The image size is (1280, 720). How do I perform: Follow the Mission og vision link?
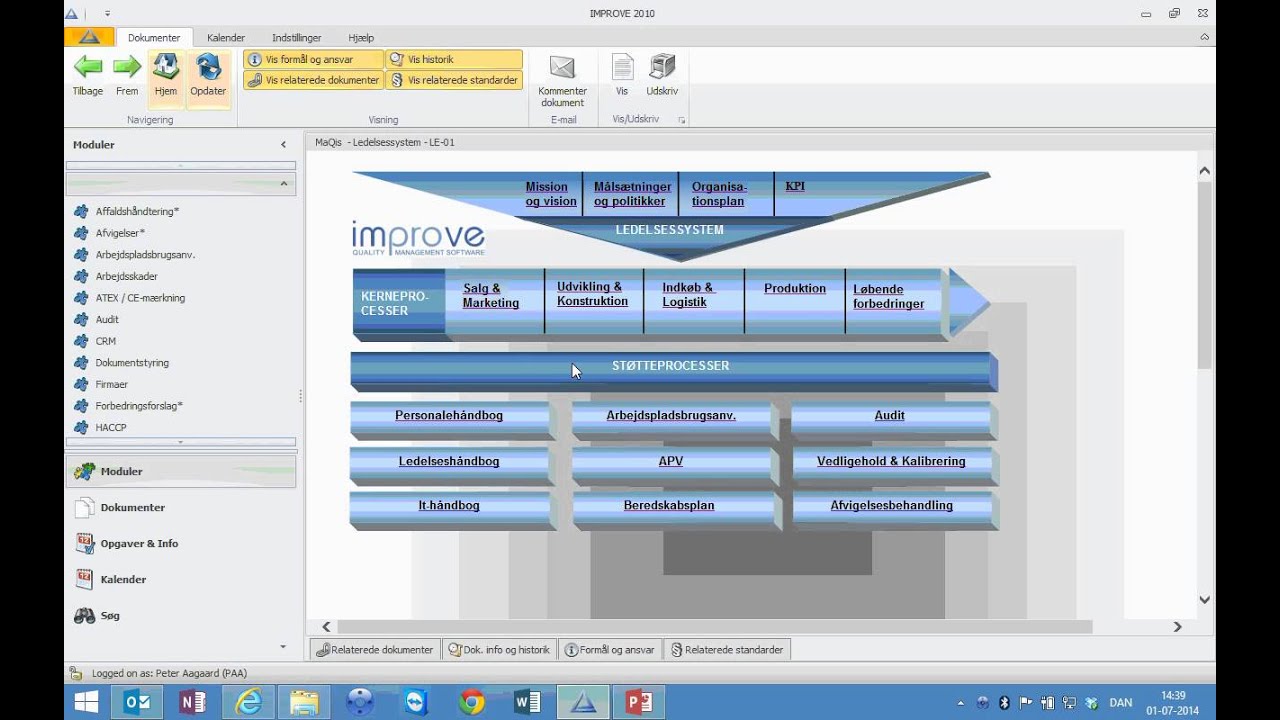click(x=551, y=194)
